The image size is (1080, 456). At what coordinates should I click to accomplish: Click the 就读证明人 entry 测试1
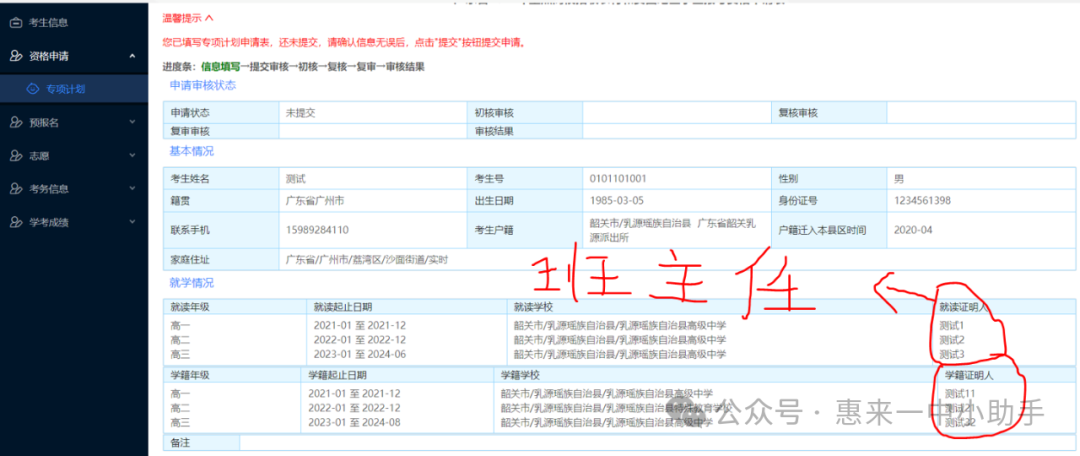pyautogui.click(x=952, y=325)
